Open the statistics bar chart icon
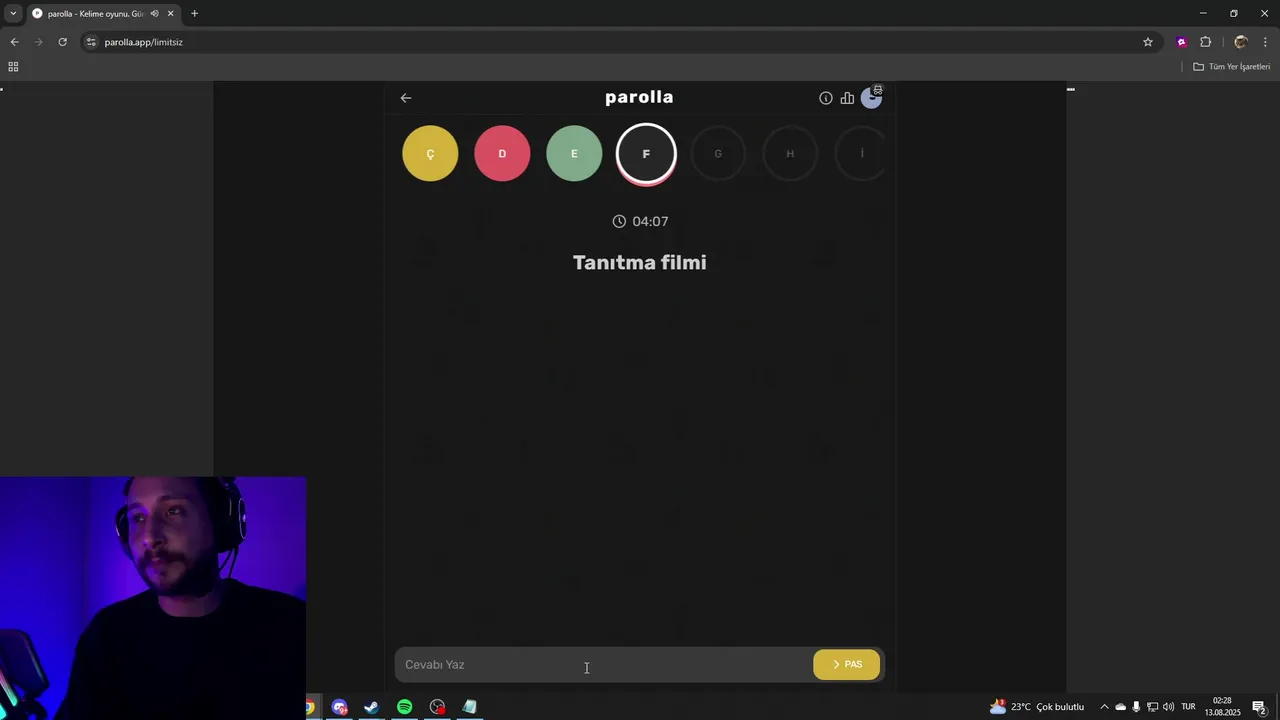 (847, 98)
